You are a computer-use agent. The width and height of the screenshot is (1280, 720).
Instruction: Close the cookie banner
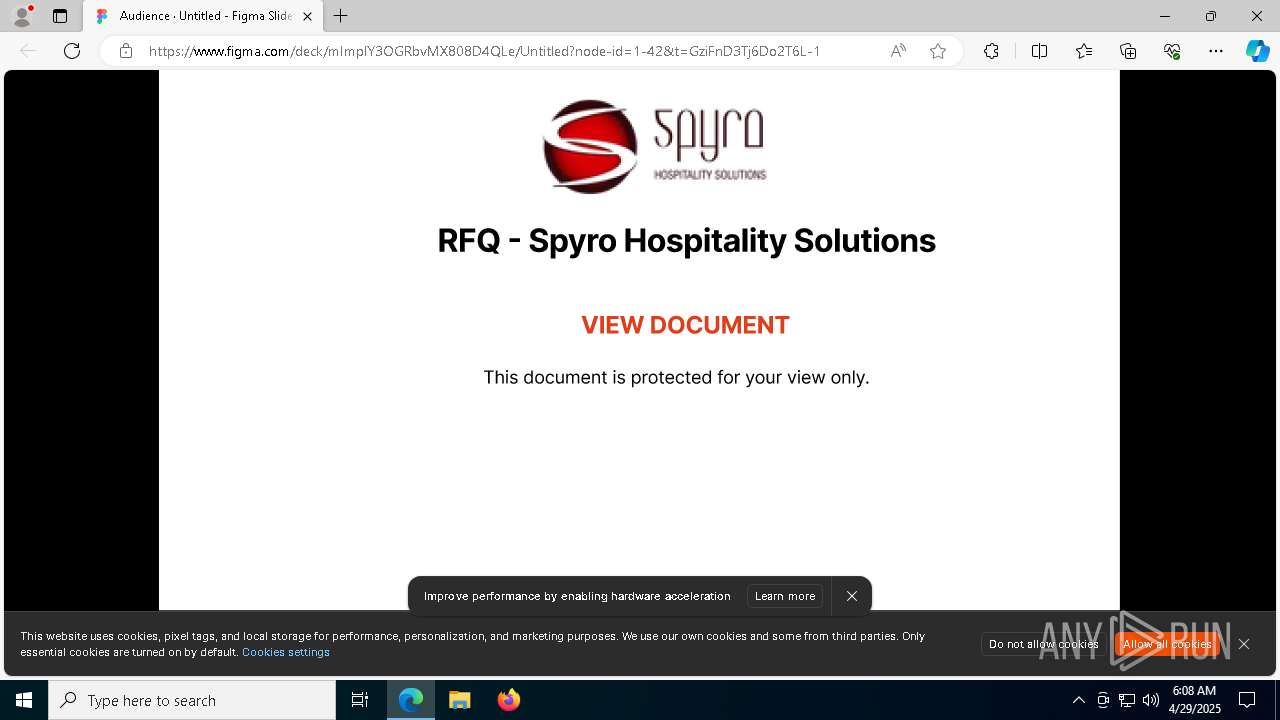[x=1244, y=644]
